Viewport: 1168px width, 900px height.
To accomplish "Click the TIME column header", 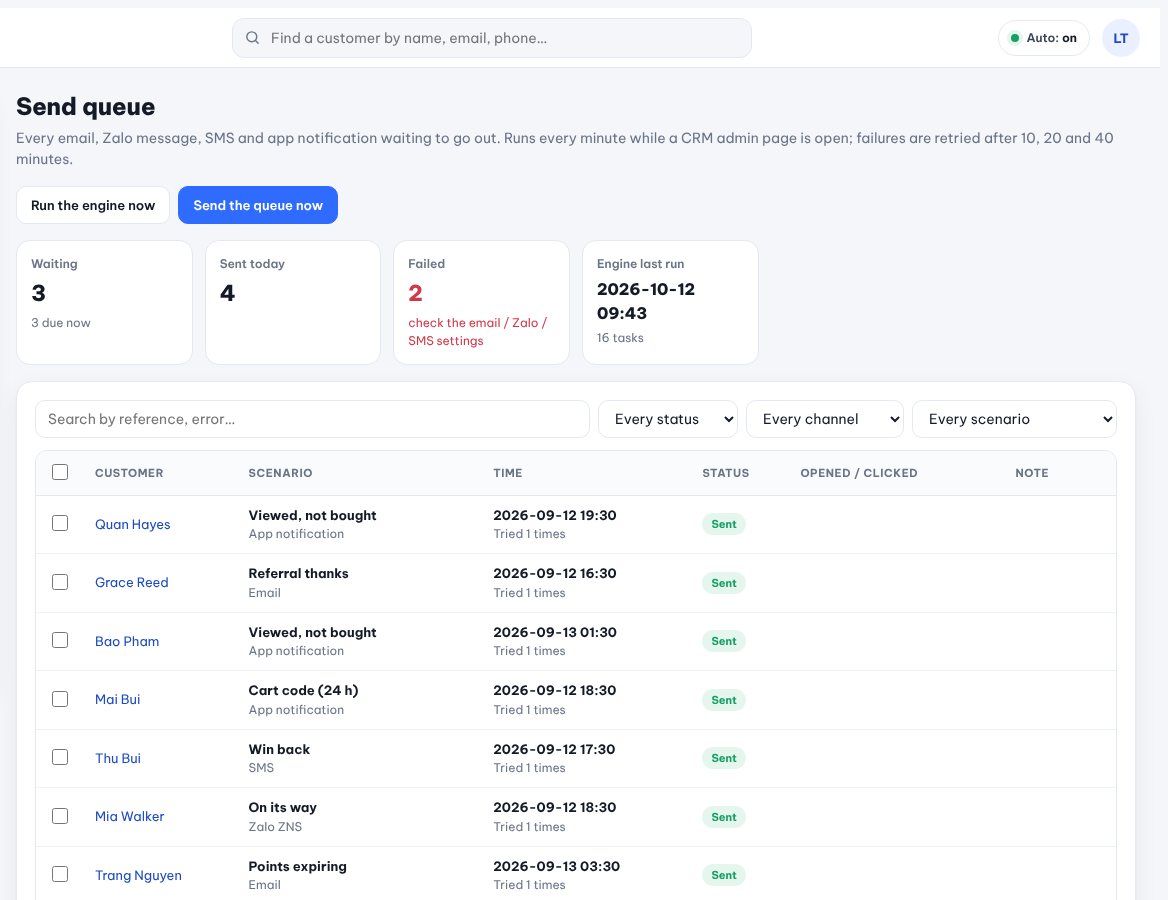I will click(508, 473).
